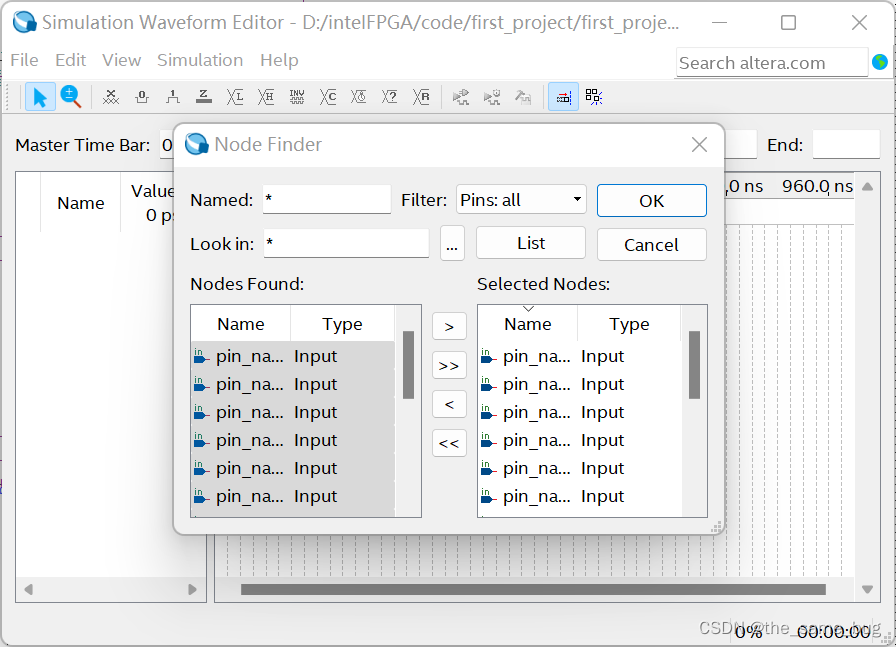Open Arbitrary Value (X?) tool

coord(390,97)
